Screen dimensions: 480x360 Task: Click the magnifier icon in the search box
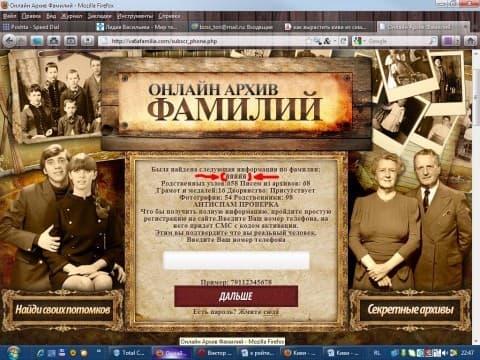coord(432,41)
